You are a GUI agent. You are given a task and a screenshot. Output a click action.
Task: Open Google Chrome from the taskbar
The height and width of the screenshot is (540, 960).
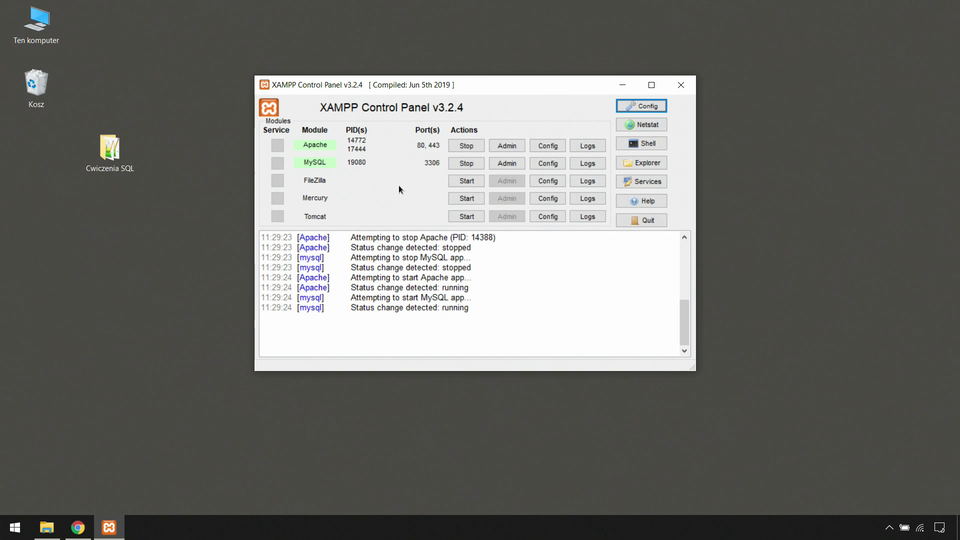[x=78, y=527]
